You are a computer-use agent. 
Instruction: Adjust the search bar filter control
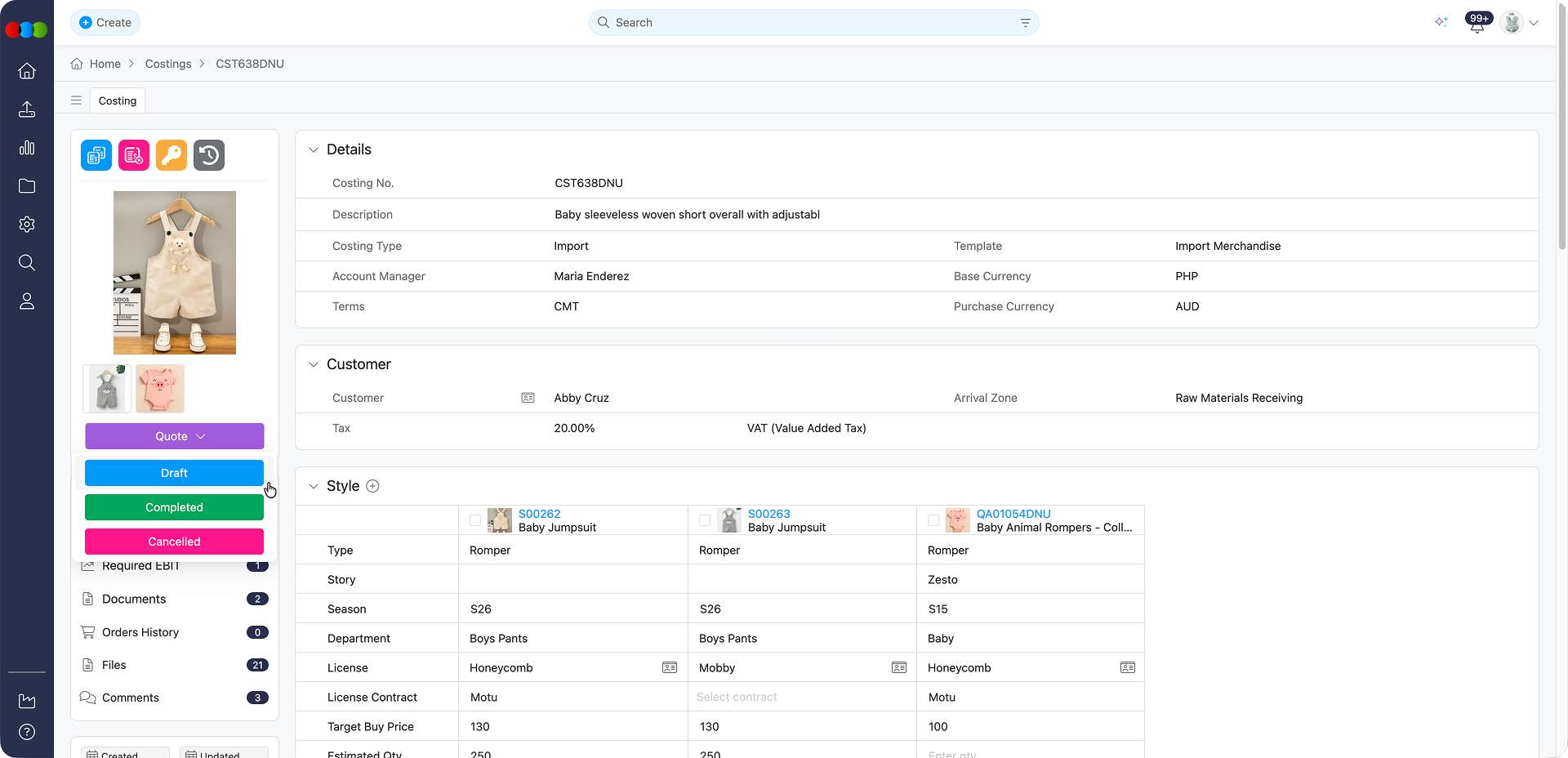[1025, 22]
